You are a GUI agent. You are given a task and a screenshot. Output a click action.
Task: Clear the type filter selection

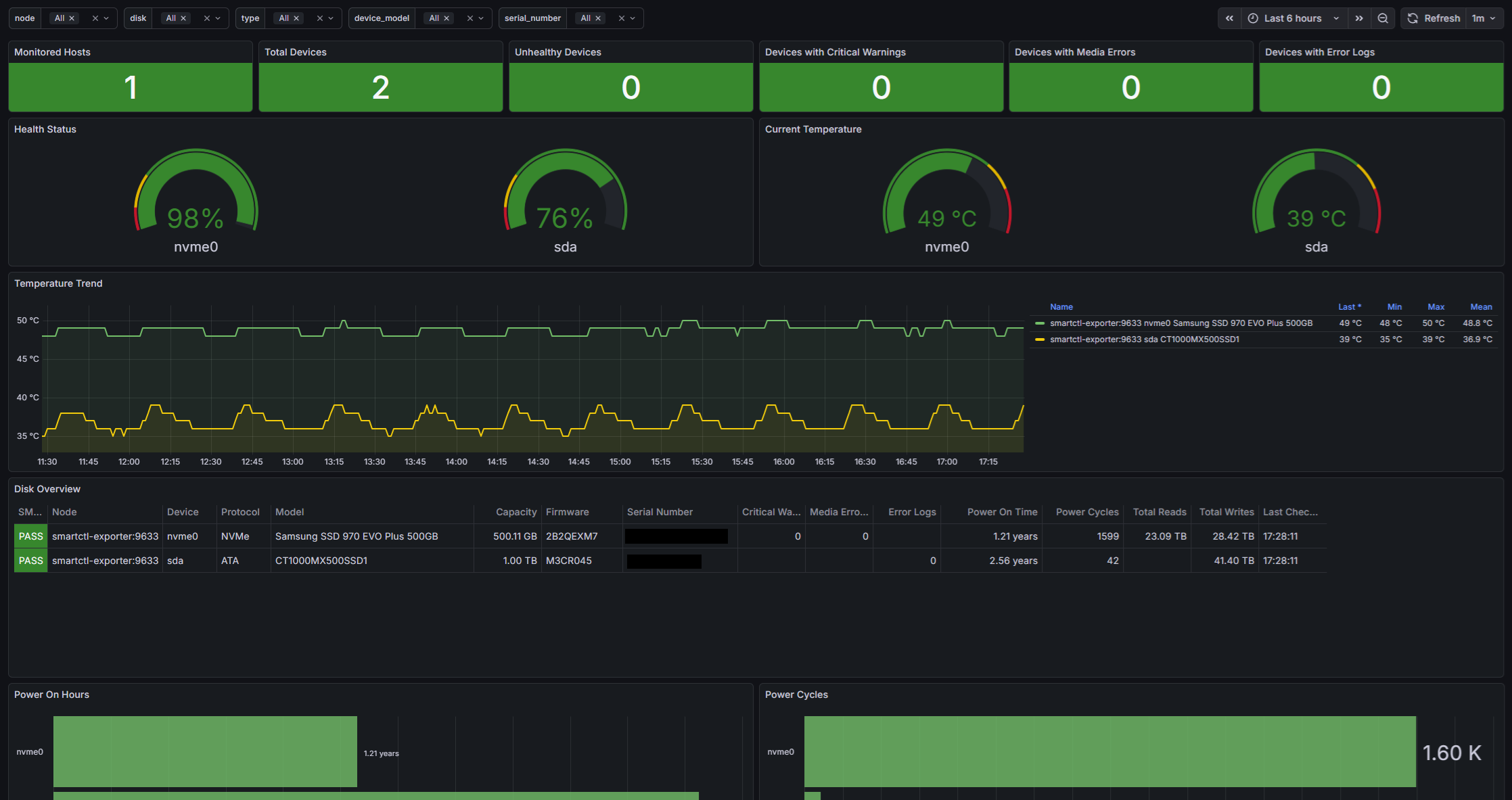point(320,18)
